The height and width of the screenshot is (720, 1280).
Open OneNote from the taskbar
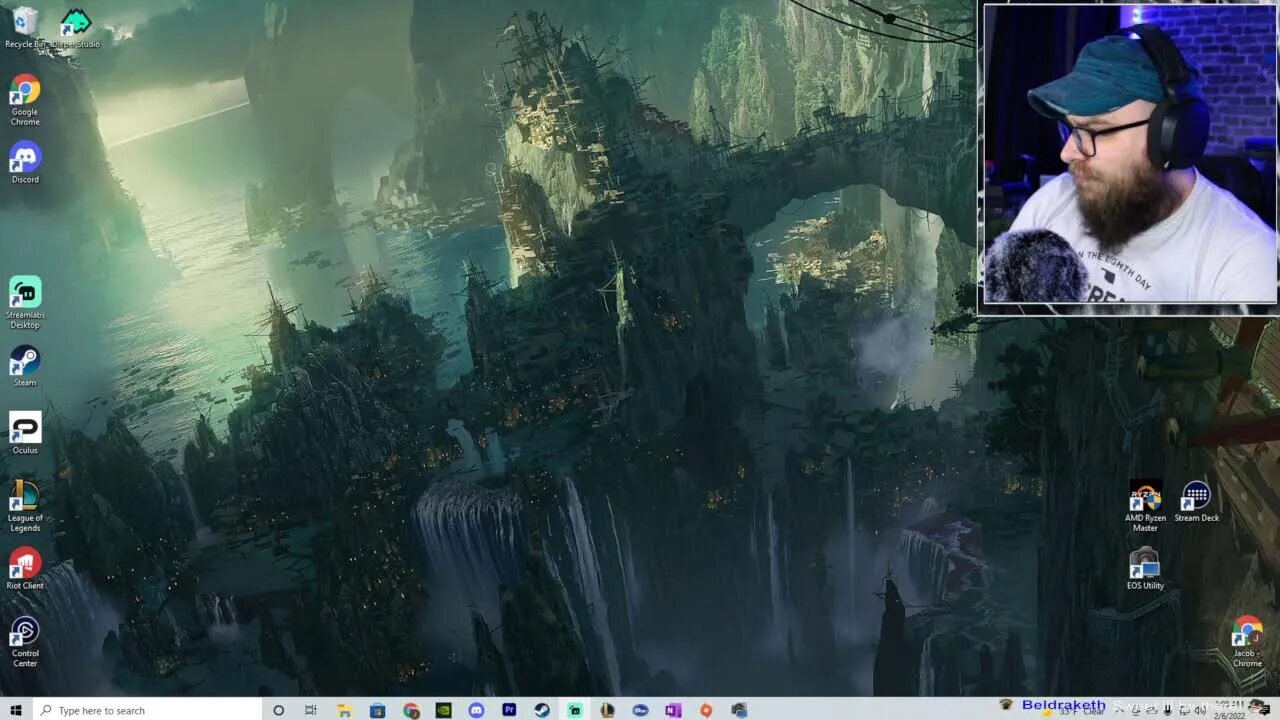coord(673,710)
